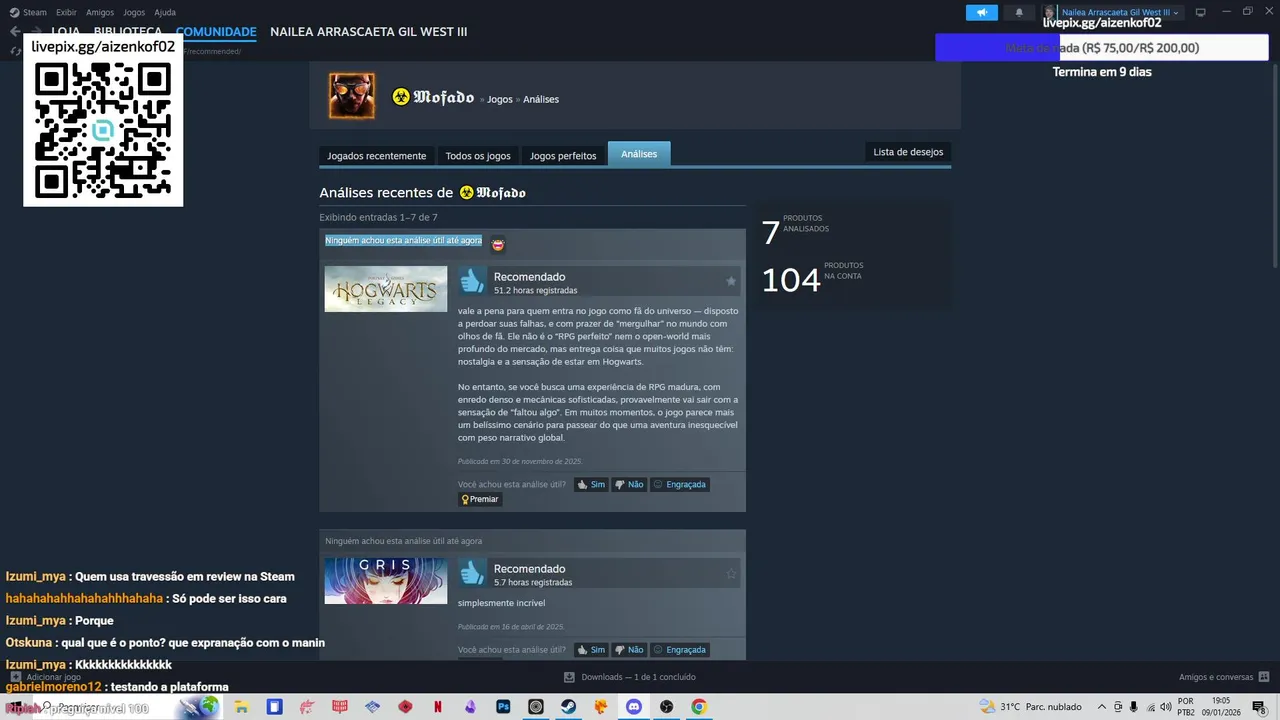Viewport: 1280px width, 720px height.
Task: Click the back navigation arrow
Action: click(15, 32)
